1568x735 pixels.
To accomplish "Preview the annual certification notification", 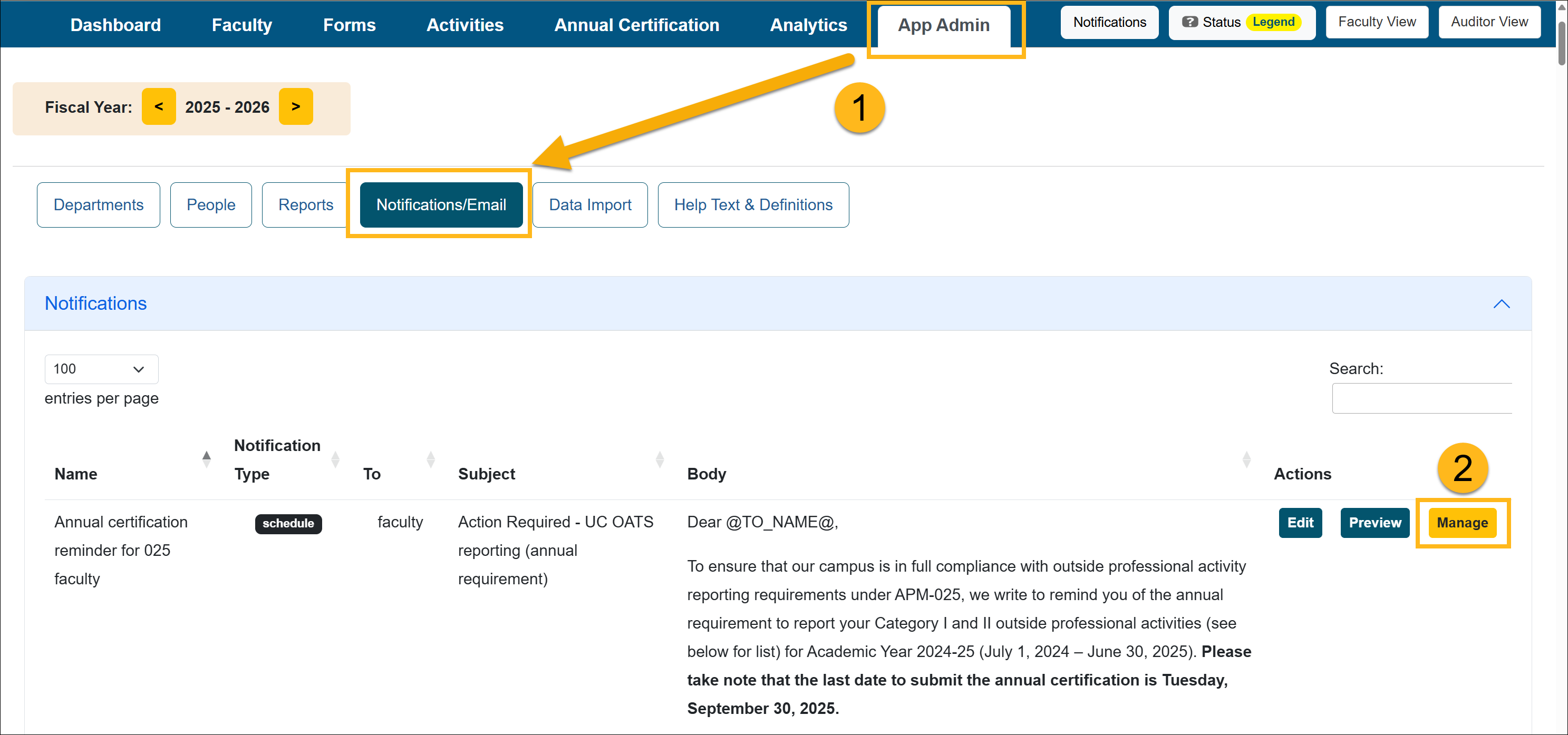I will [1374, 523].
